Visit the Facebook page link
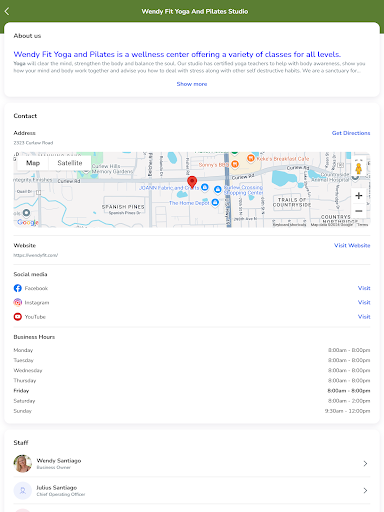Screen dimensions: 384x512 [364, 288]
